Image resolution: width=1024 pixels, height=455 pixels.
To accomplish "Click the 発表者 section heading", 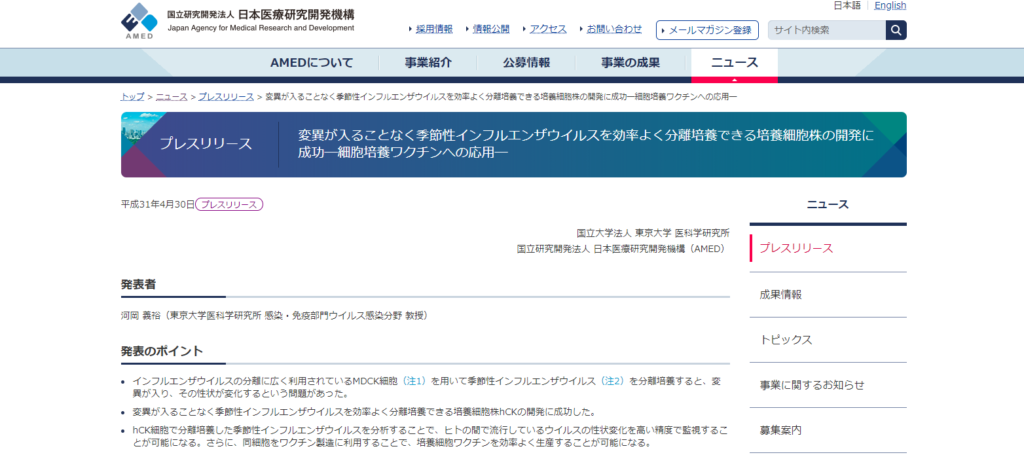I will point(138,285).
